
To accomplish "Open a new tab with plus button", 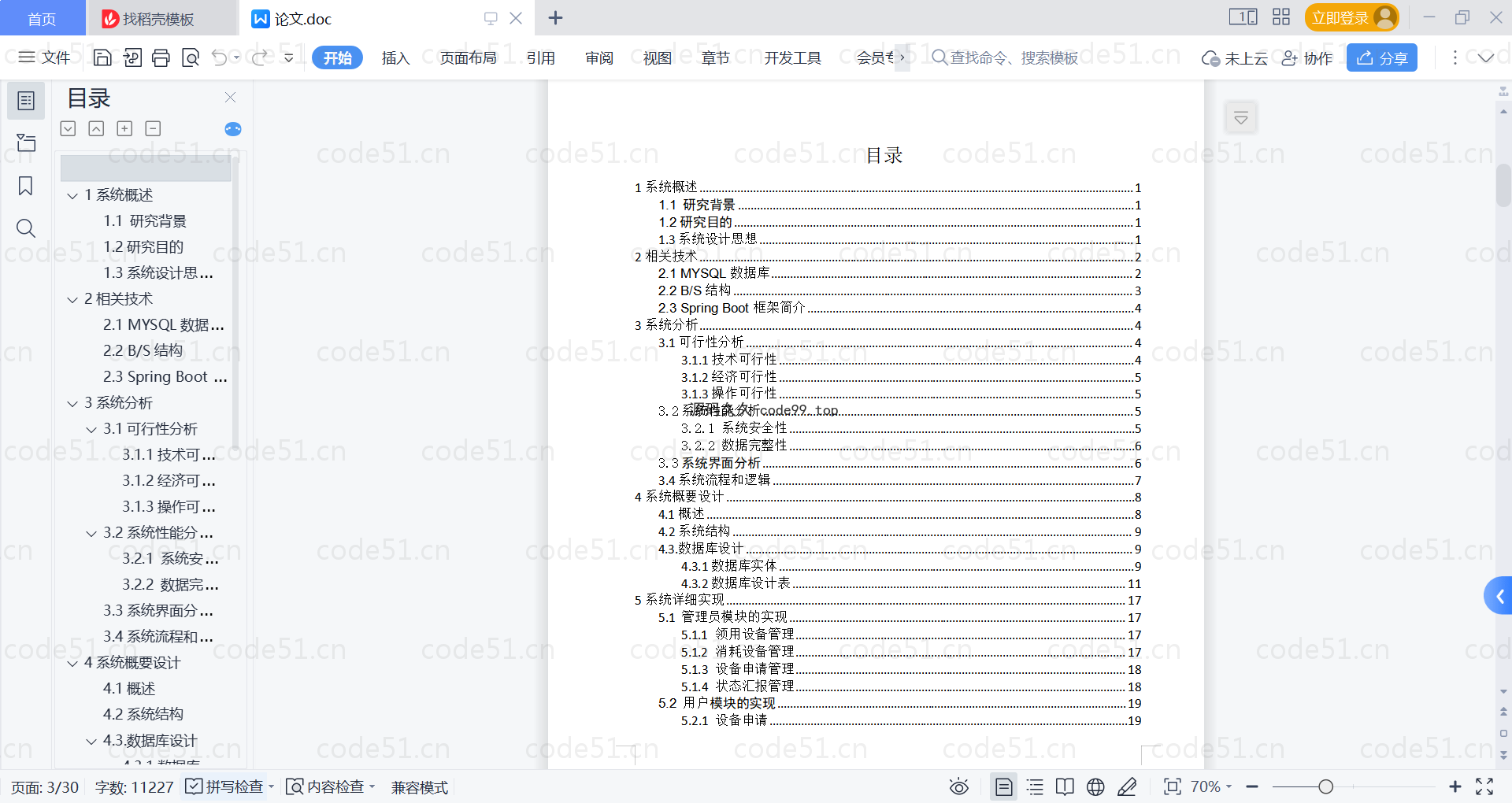I will click(555, 17).
